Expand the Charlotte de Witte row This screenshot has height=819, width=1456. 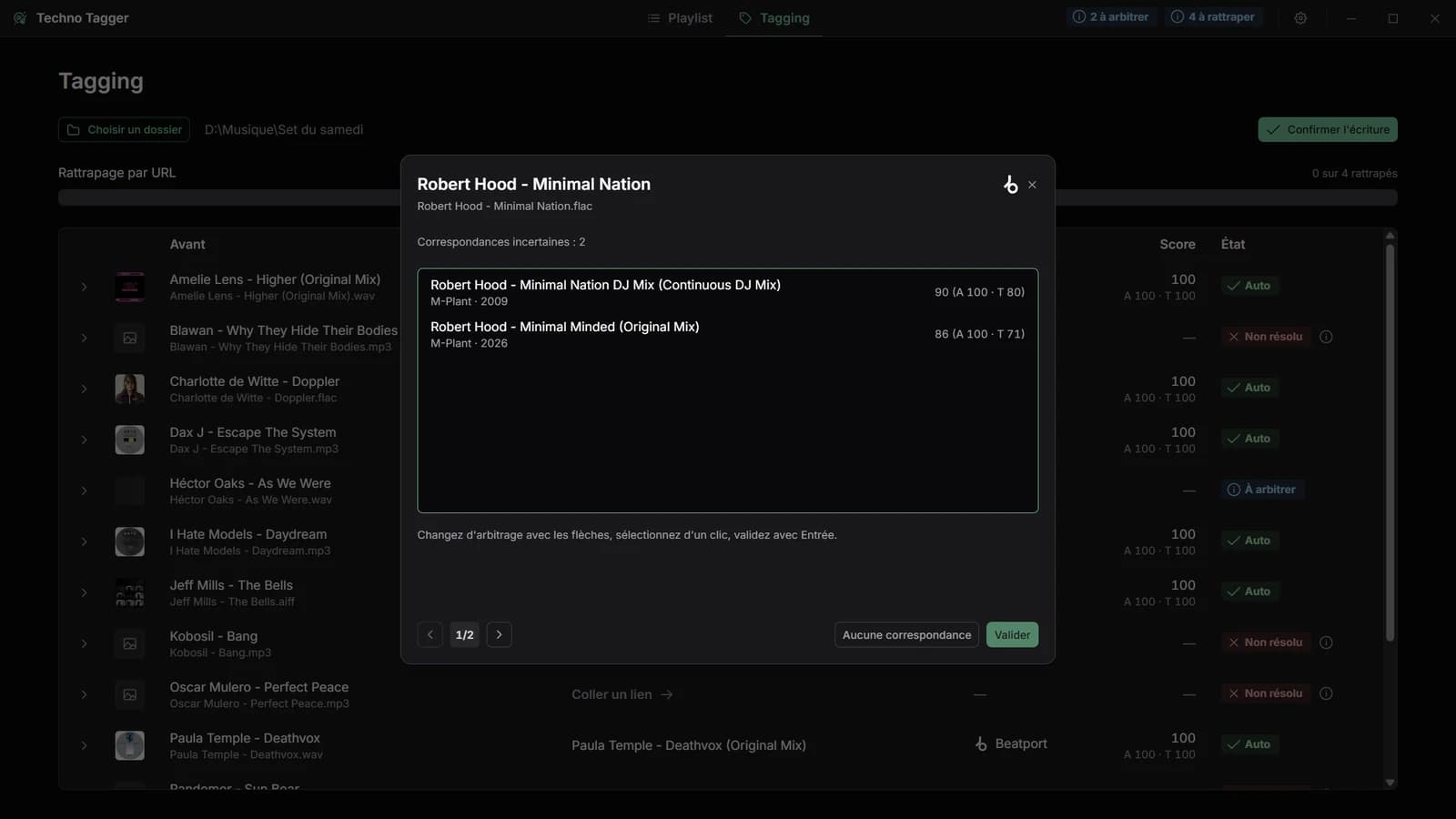(84, 389)
